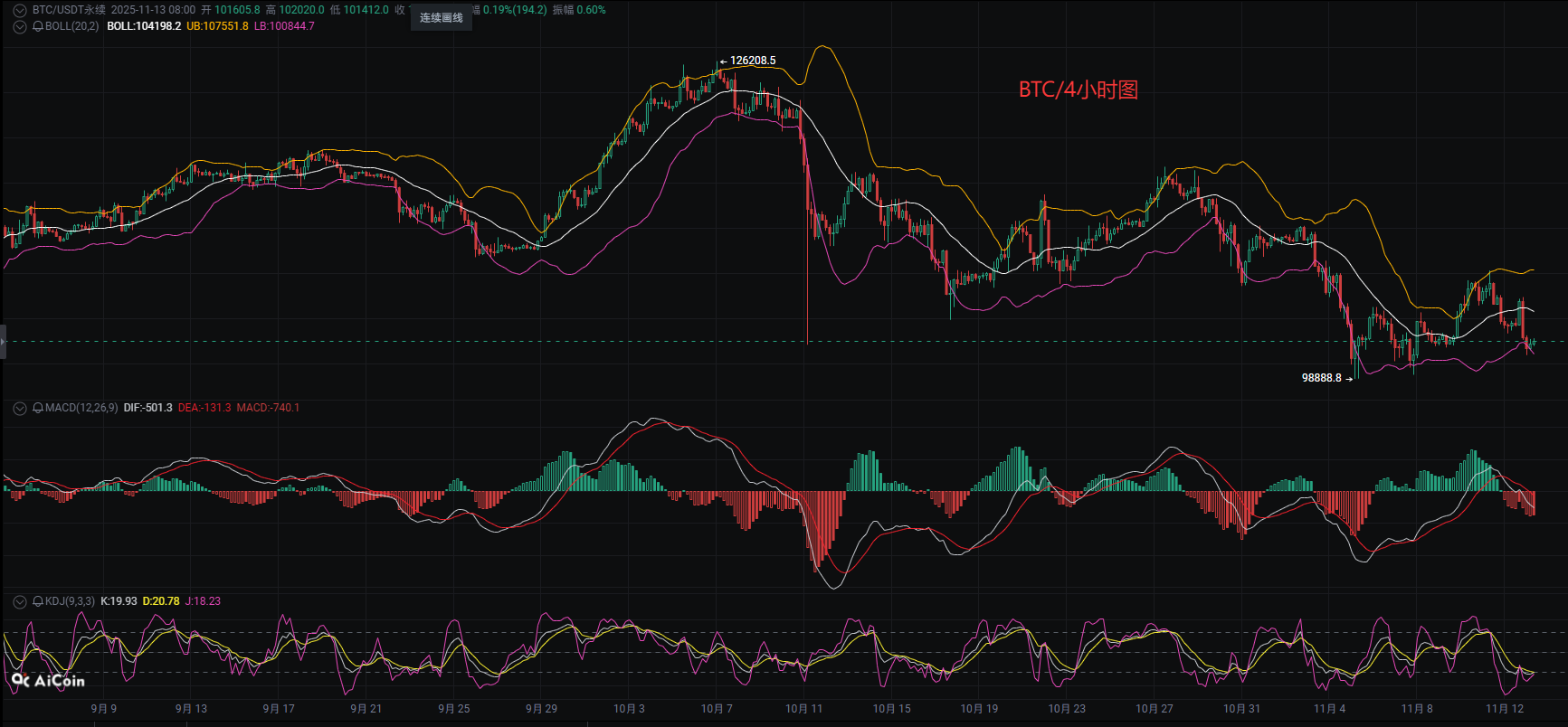Click the MACD indicator alert bell icon
This screenshot has height=727, width=1568.
pos(38,408)
